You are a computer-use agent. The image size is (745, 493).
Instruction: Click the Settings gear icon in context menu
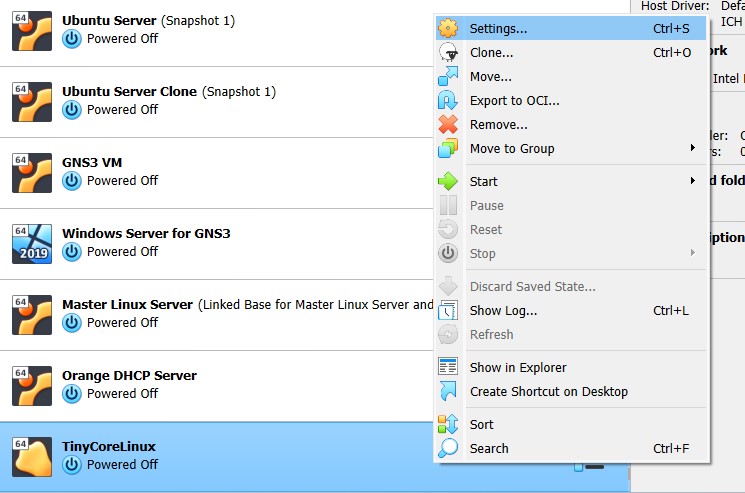point(448,28)
